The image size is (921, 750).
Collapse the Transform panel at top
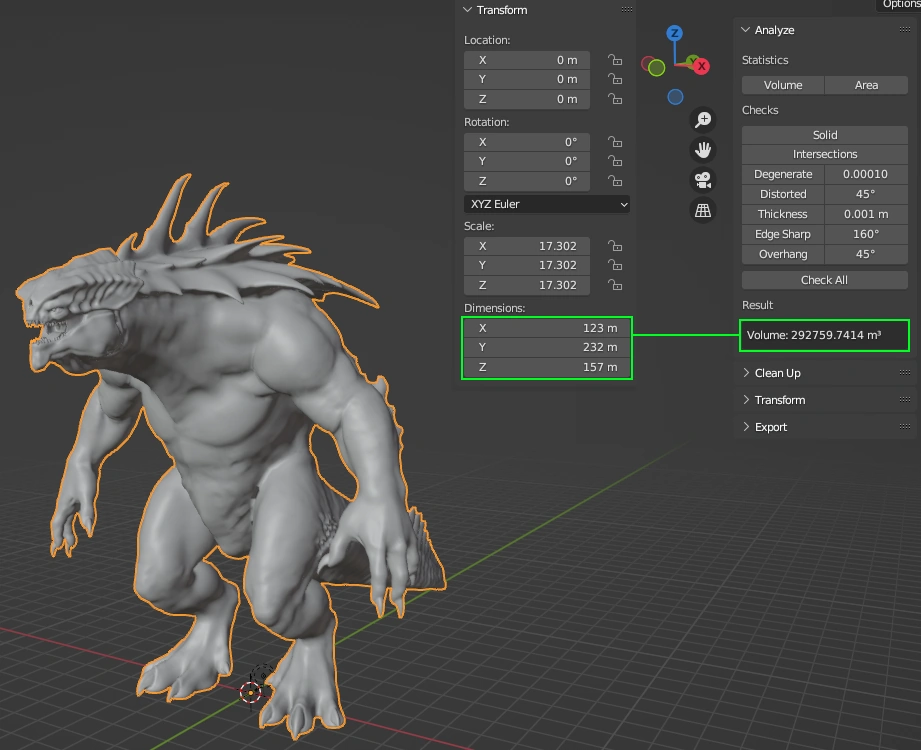[468, 9]
